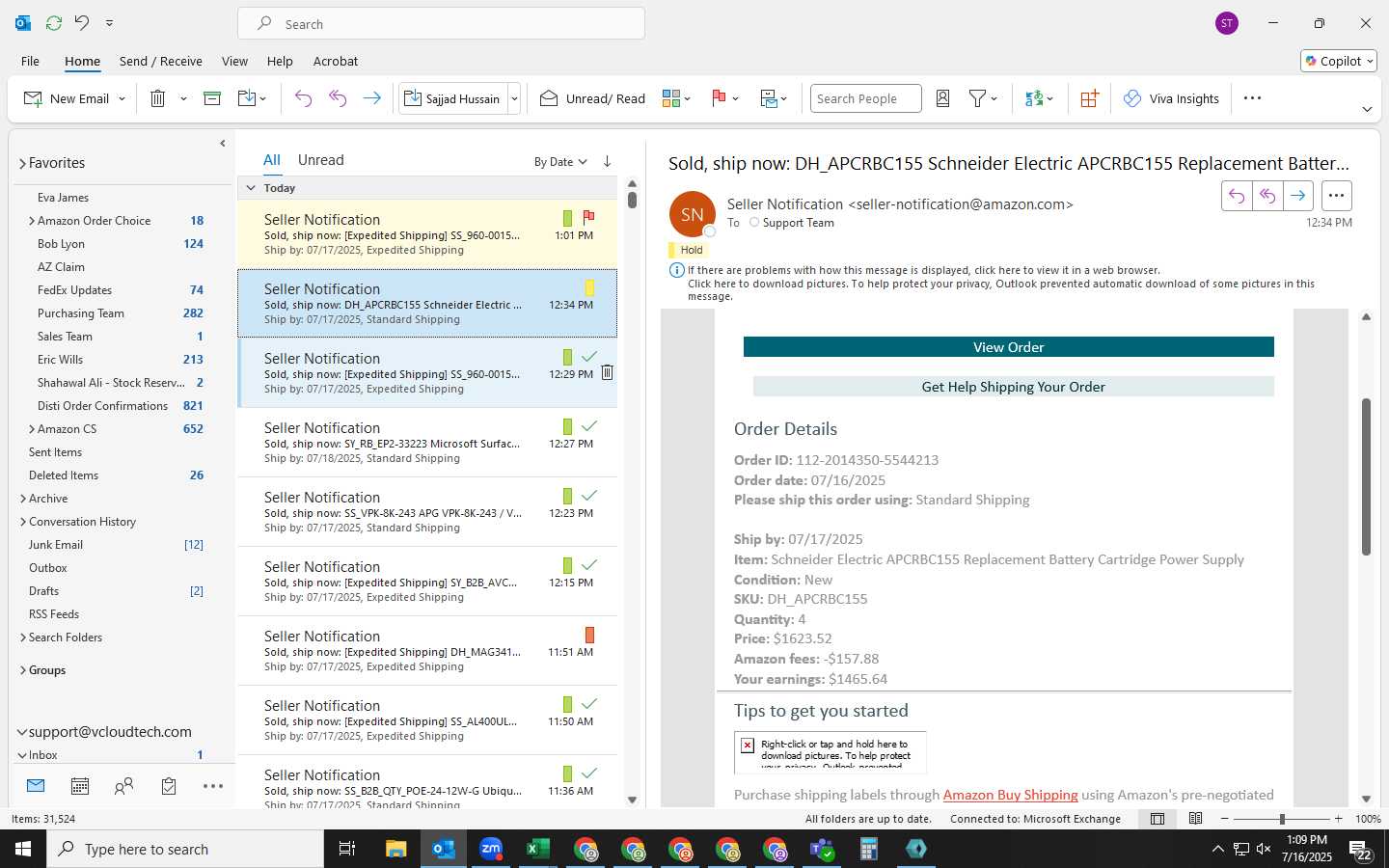Toggle the completed checkmark on the 11:50 AM message
This screenshot has height=868, width=1389.
[x=589, y=703]
